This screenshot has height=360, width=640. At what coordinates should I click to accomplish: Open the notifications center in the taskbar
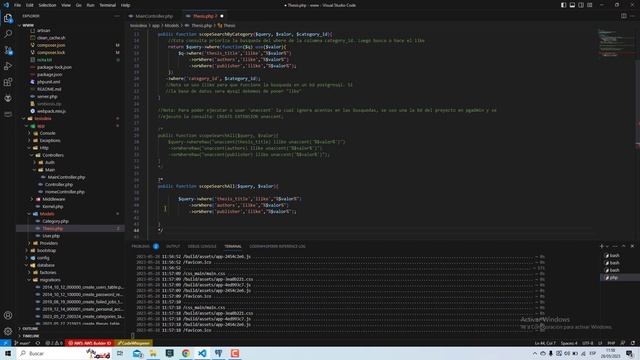629,353
